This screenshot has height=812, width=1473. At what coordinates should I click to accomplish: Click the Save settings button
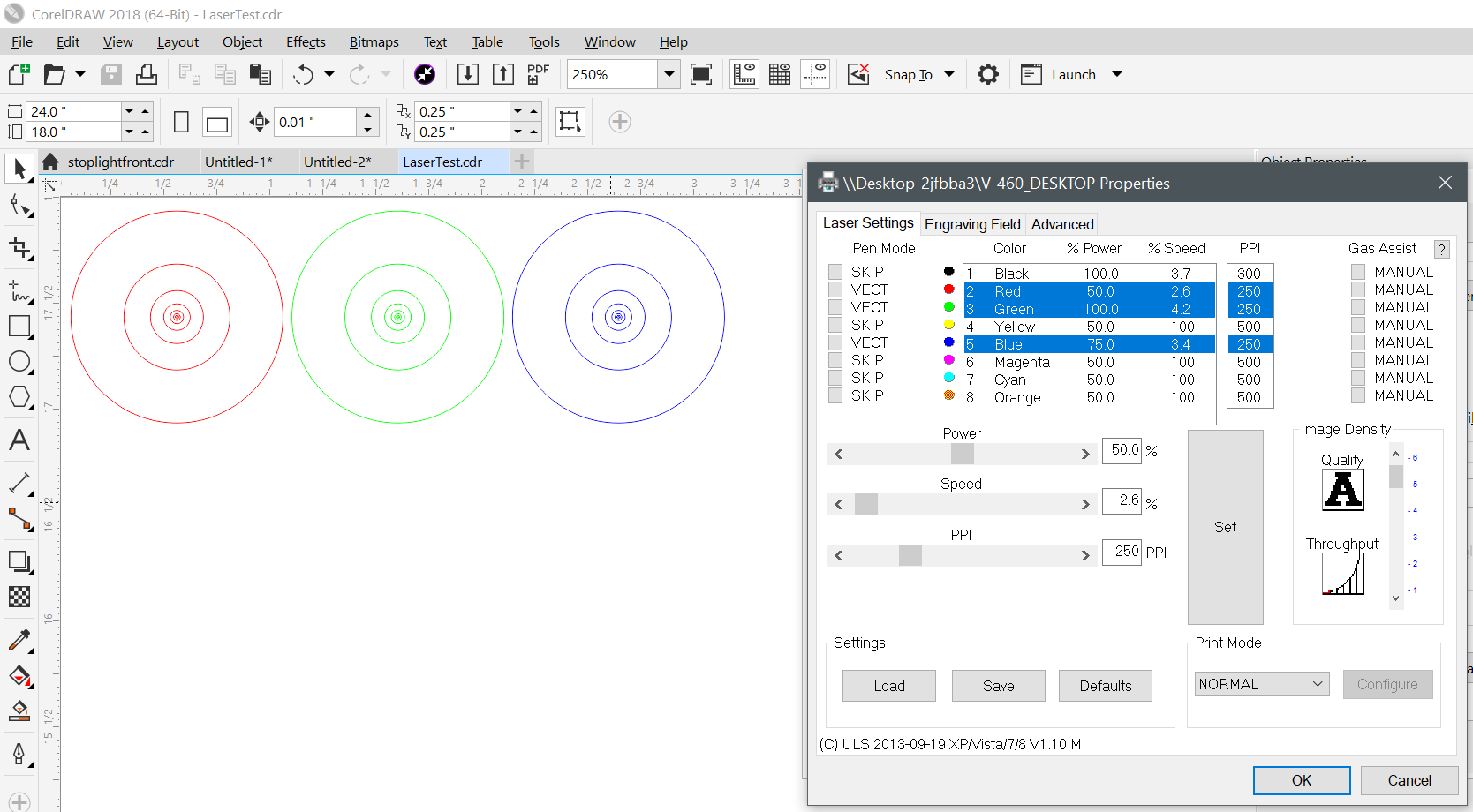tap(999, 686)
